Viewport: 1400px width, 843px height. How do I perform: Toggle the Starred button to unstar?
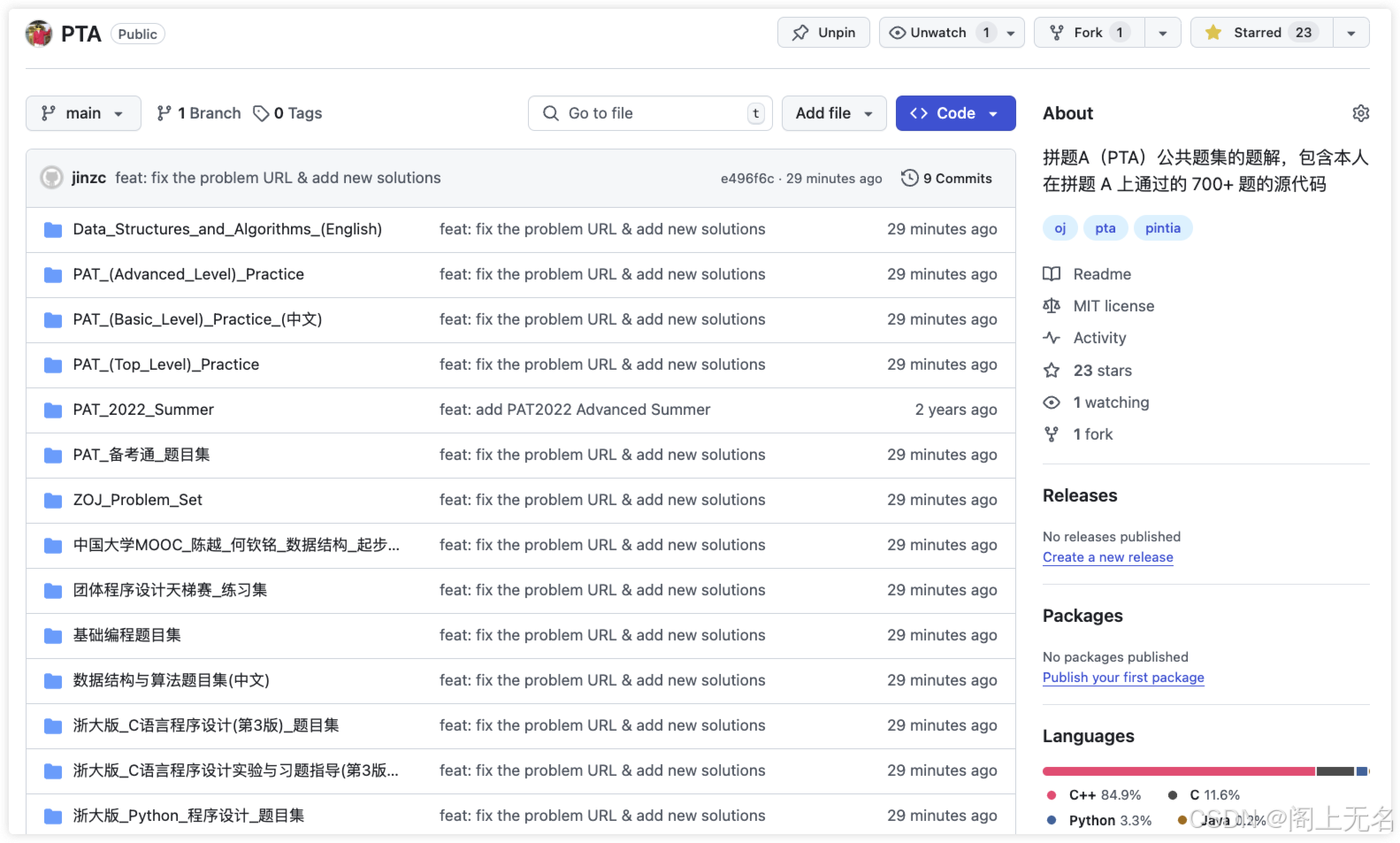[x=1261, y=33]
